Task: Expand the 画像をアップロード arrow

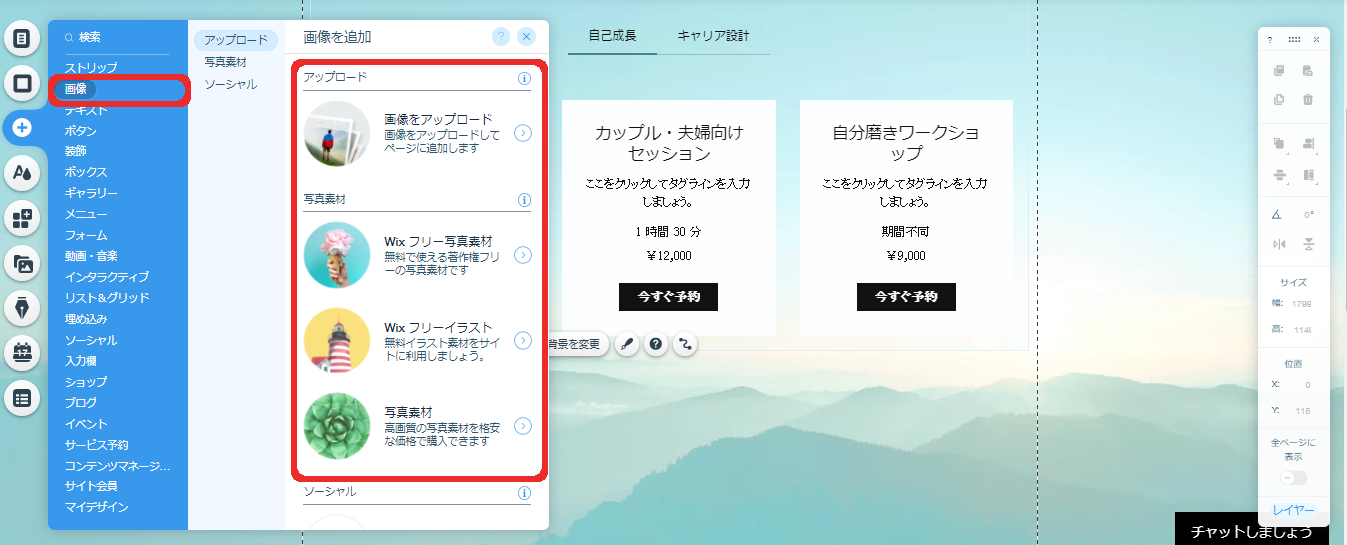Action: click(x=522, y=133)
